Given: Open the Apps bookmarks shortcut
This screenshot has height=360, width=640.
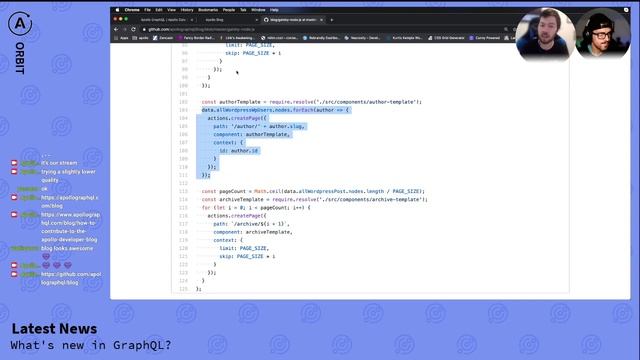Looking at the screenshot, I should point(121,38).
